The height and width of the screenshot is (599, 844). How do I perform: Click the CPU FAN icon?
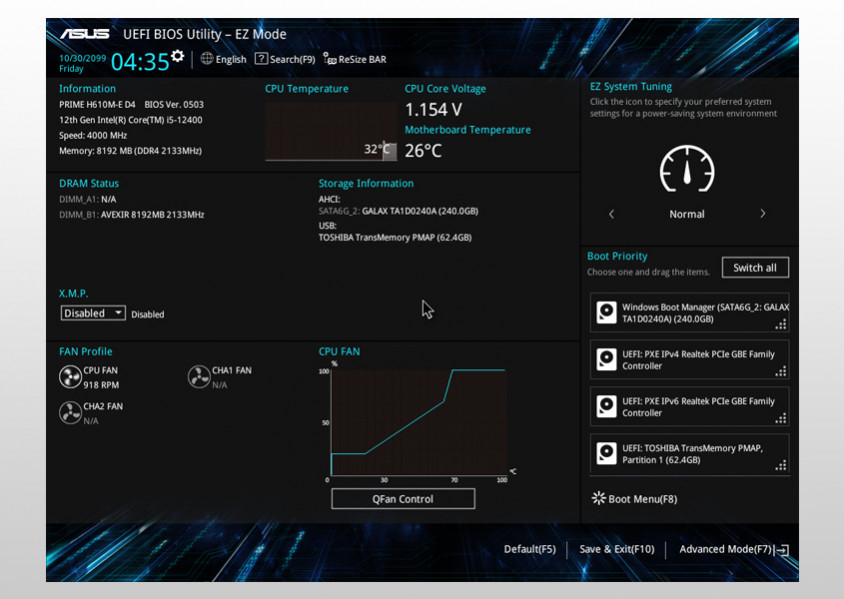tap(70, 377)
